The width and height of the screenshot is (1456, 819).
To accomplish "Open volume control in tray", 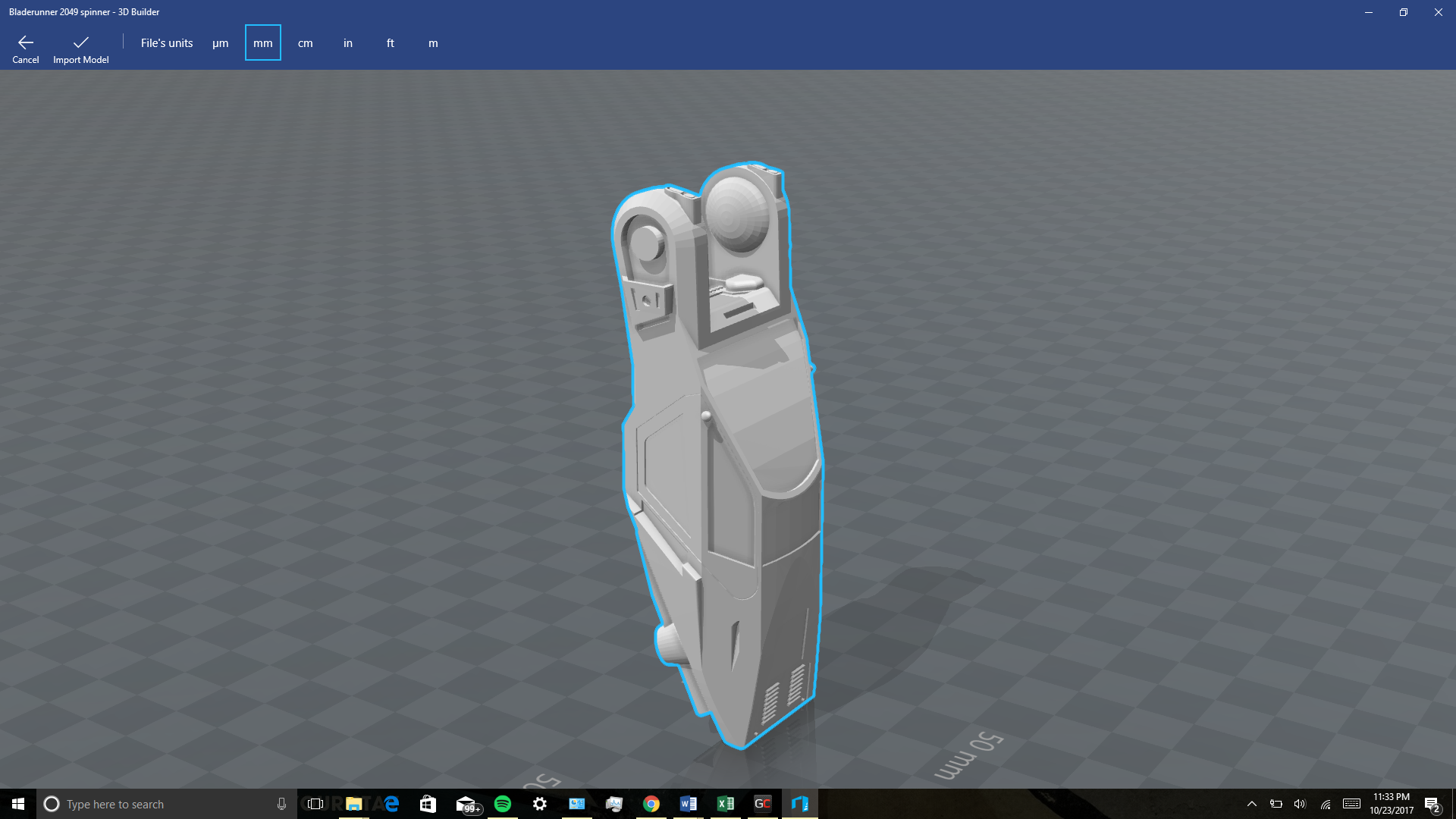I will pos(1301,804).
